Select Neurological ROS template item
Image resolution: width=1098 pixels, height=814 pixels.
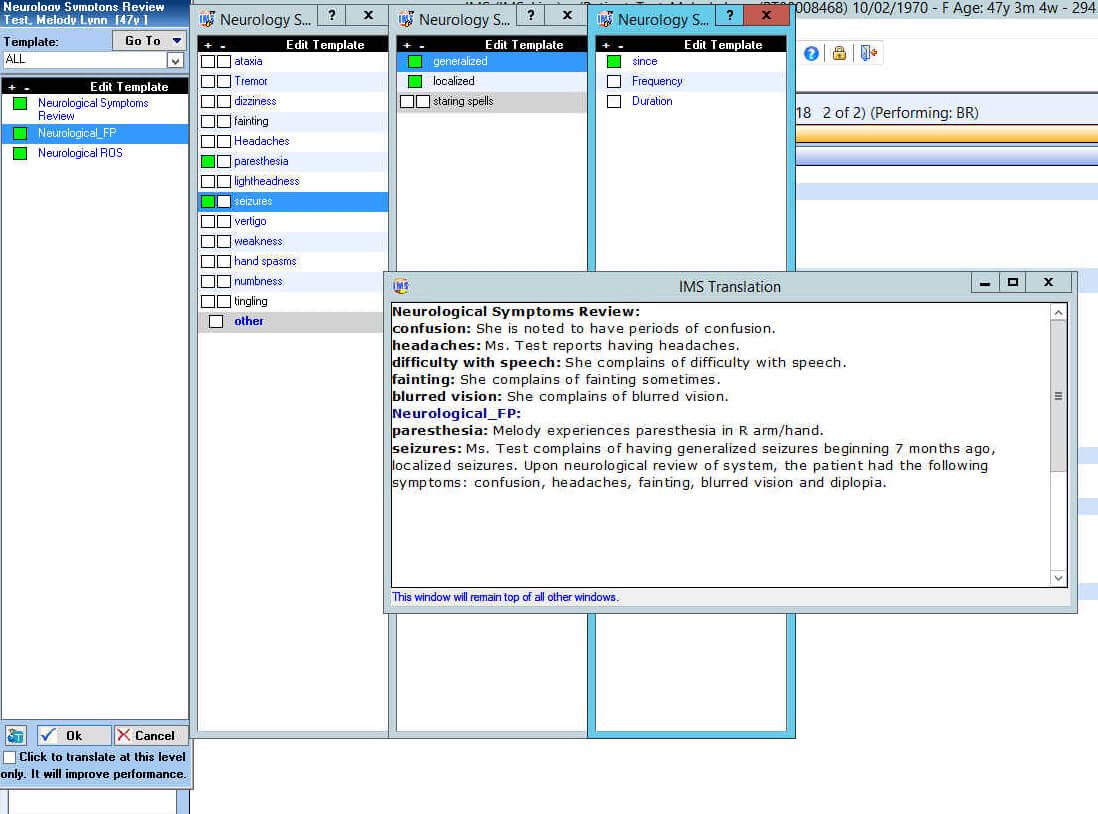click(x=80, y=153)
